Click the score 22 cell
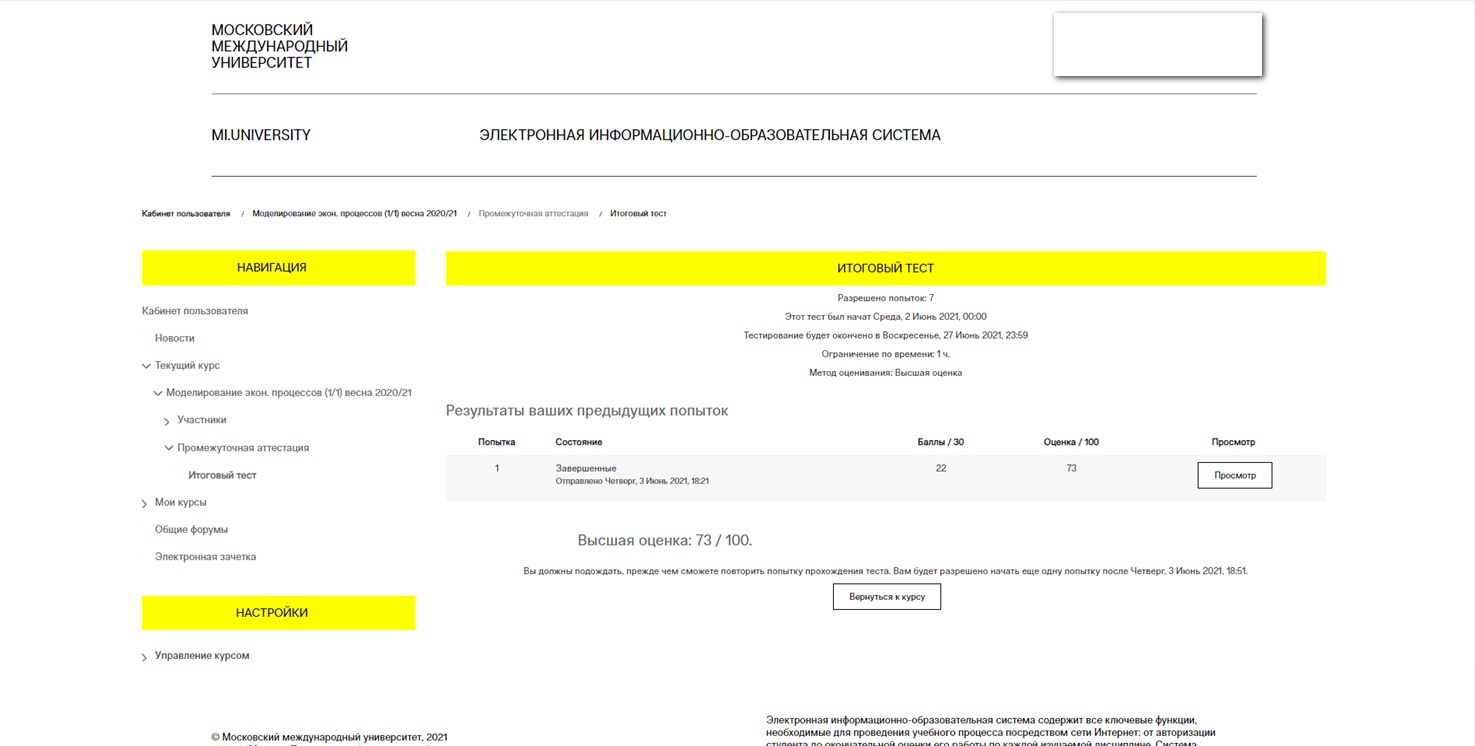Screen dimensions: 1475x746 tap(941, 468)
